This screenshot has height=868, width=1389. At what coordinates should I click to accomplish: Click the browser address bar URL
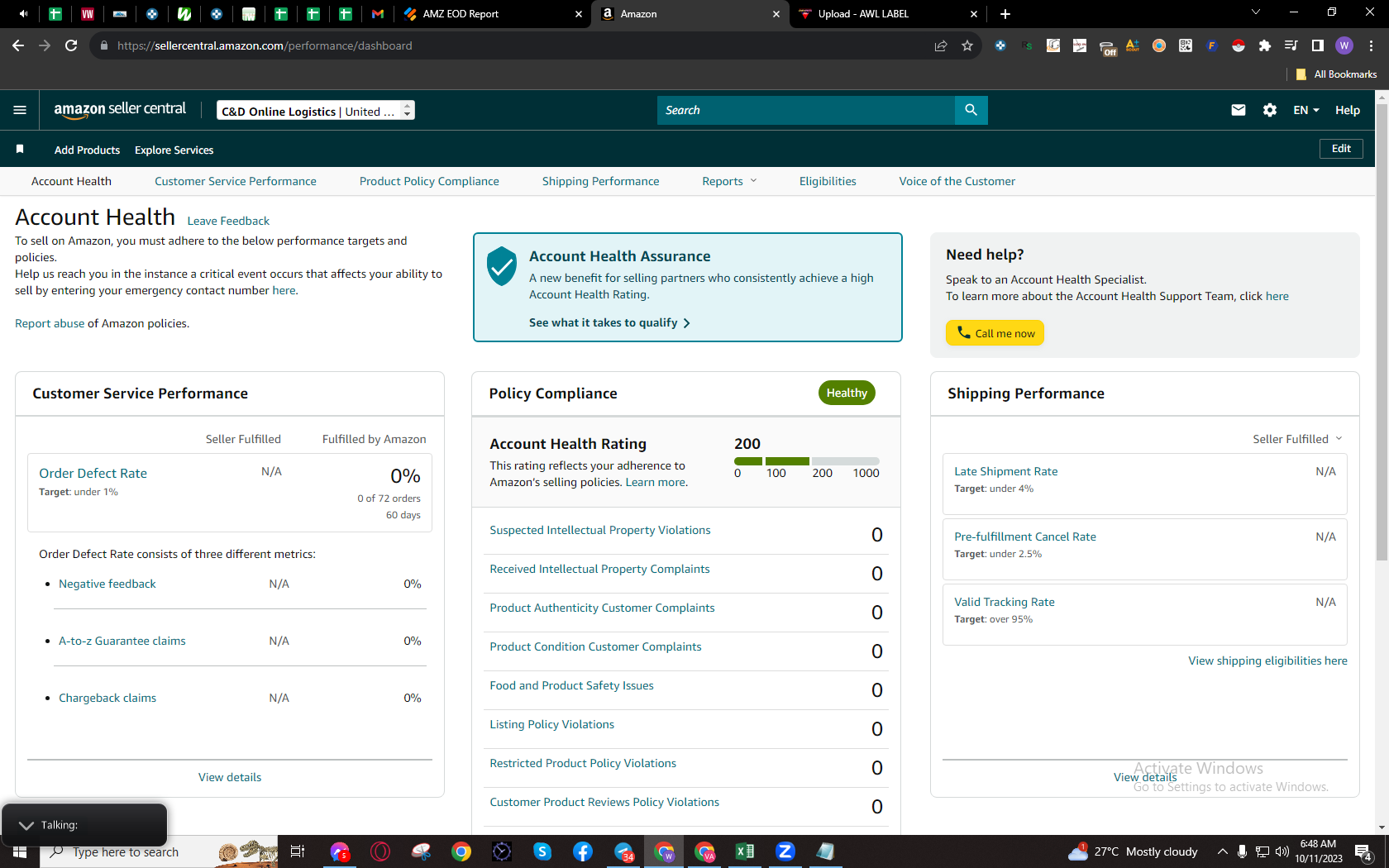pyautogui.click(x=265, y=45)
